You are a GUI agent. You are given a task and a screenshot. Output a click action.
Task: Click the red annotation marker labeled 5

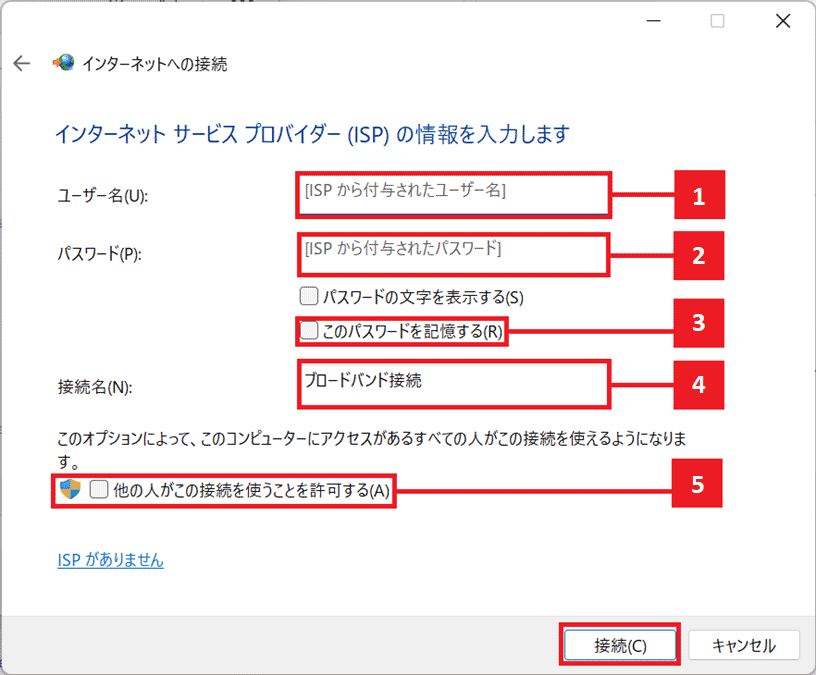pyautogui.click(x=697, y=482)
